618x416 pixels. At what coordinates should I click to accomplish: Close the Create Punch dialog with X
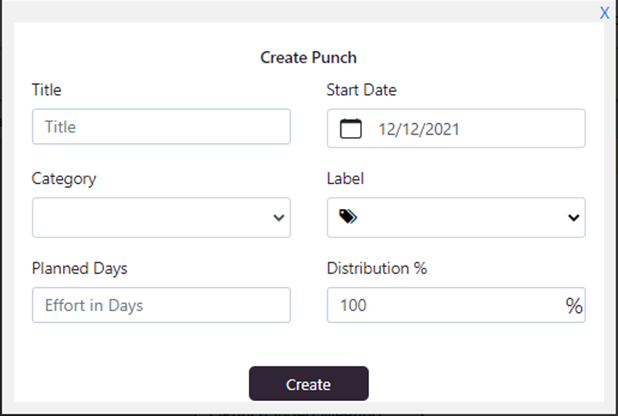[x=604, y=13]
